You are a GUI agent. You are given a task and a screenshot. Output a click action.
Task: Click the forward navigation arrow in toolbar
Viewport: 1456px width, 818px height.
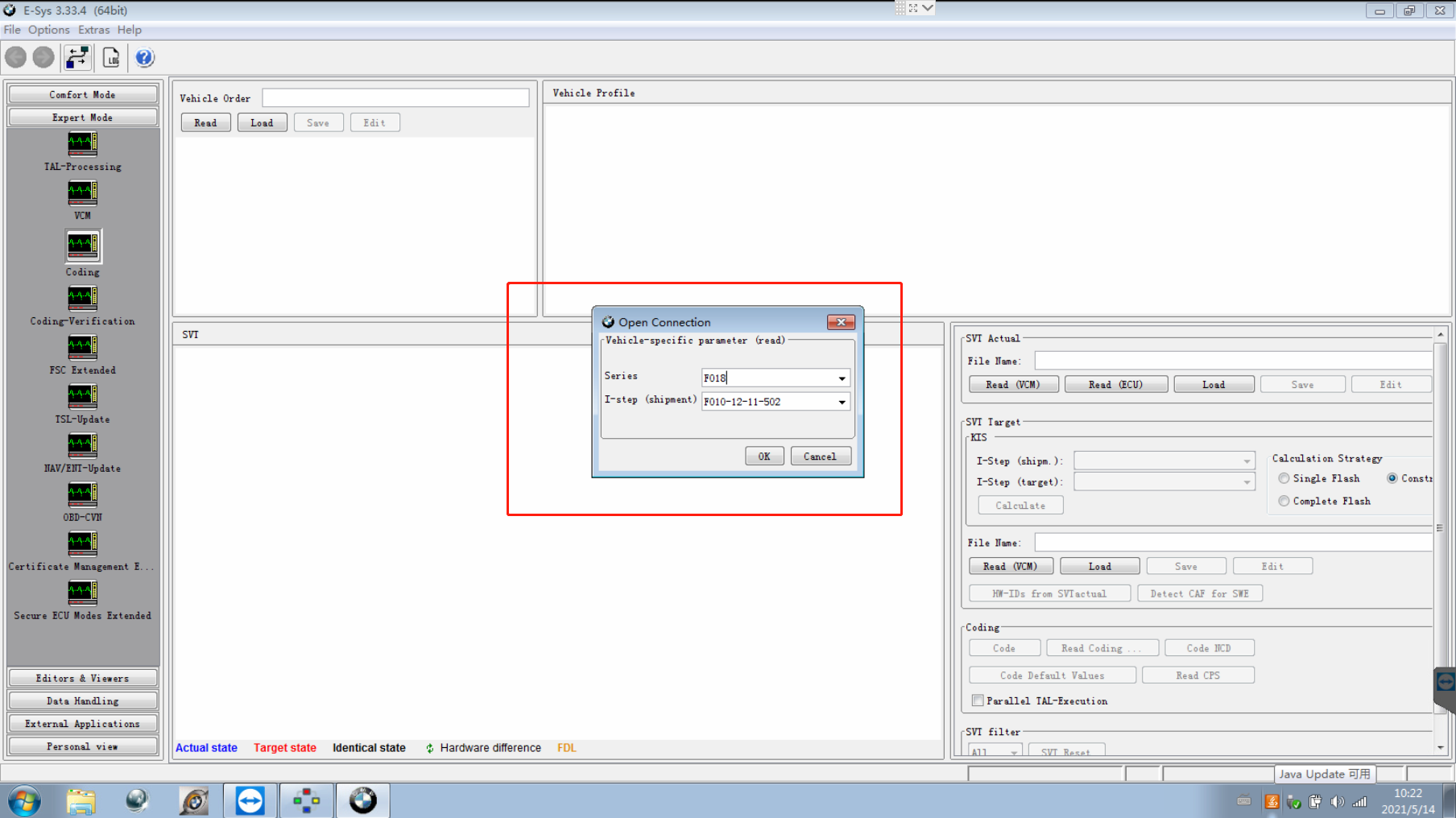(43, 57)
